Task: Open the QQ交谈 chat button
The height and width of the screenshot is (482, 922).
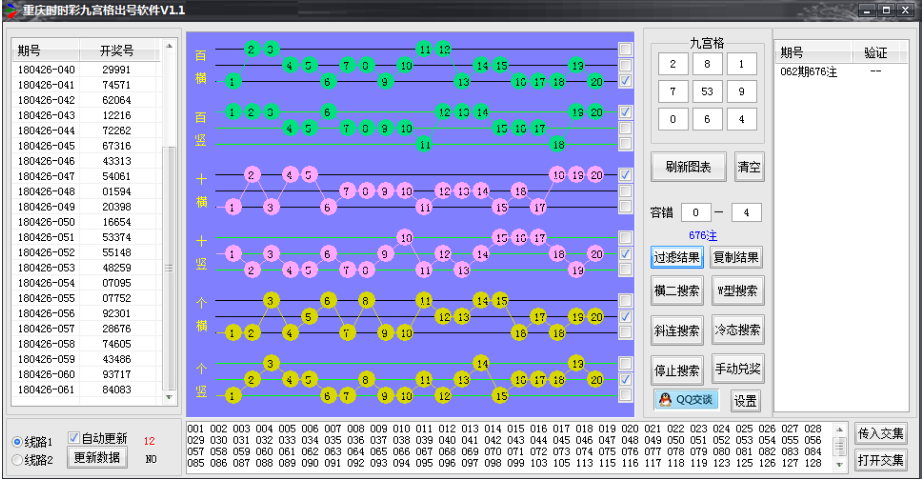Action: (686, 400)
